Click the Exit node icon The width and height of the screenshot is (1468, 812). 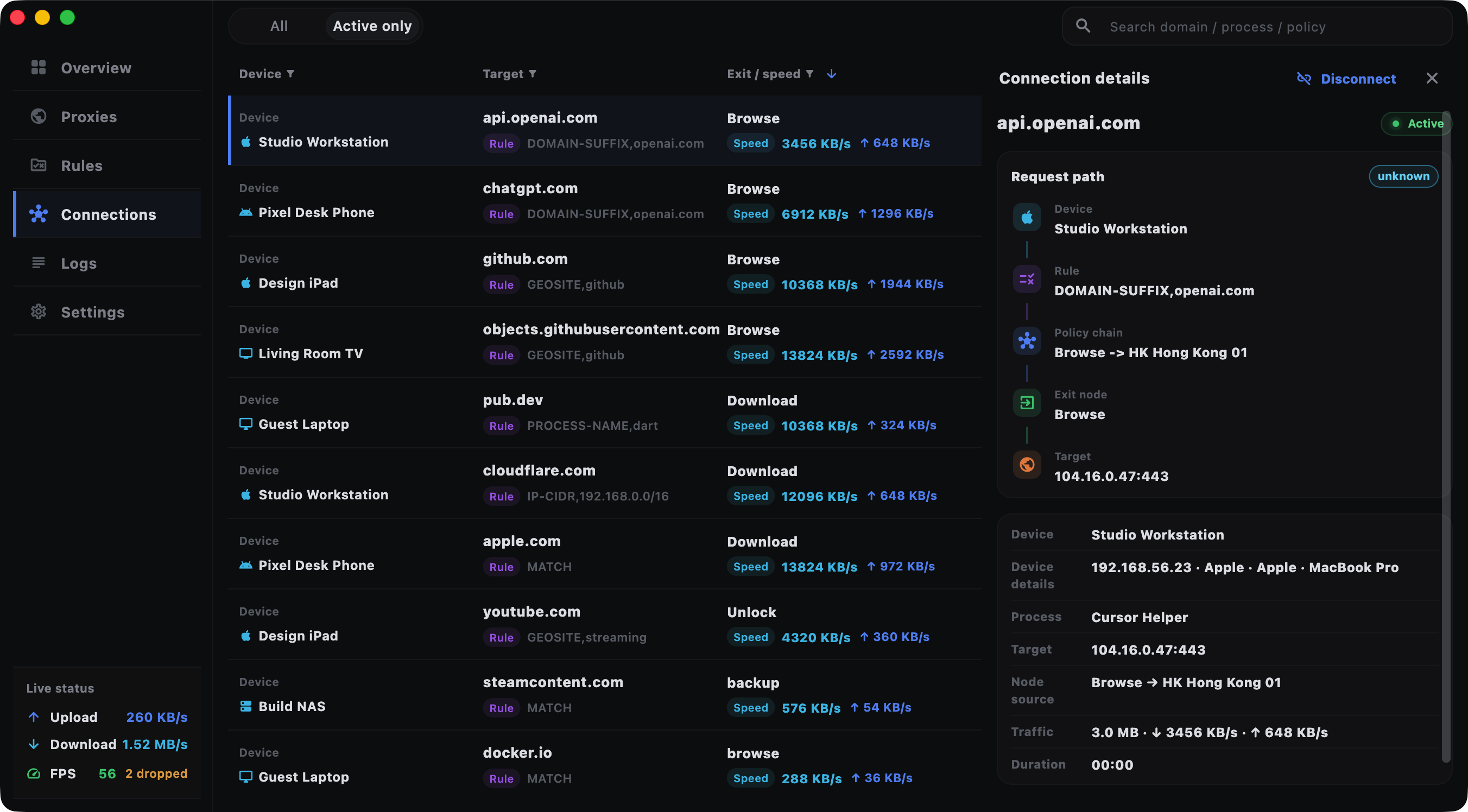(x=1027, y=403)
